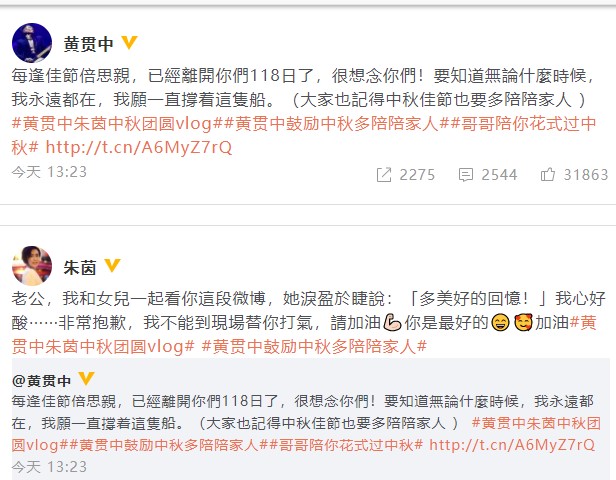The image size is (616, 480).
Task: Open the username 黄贯中 at top
Action: point(88,44)
